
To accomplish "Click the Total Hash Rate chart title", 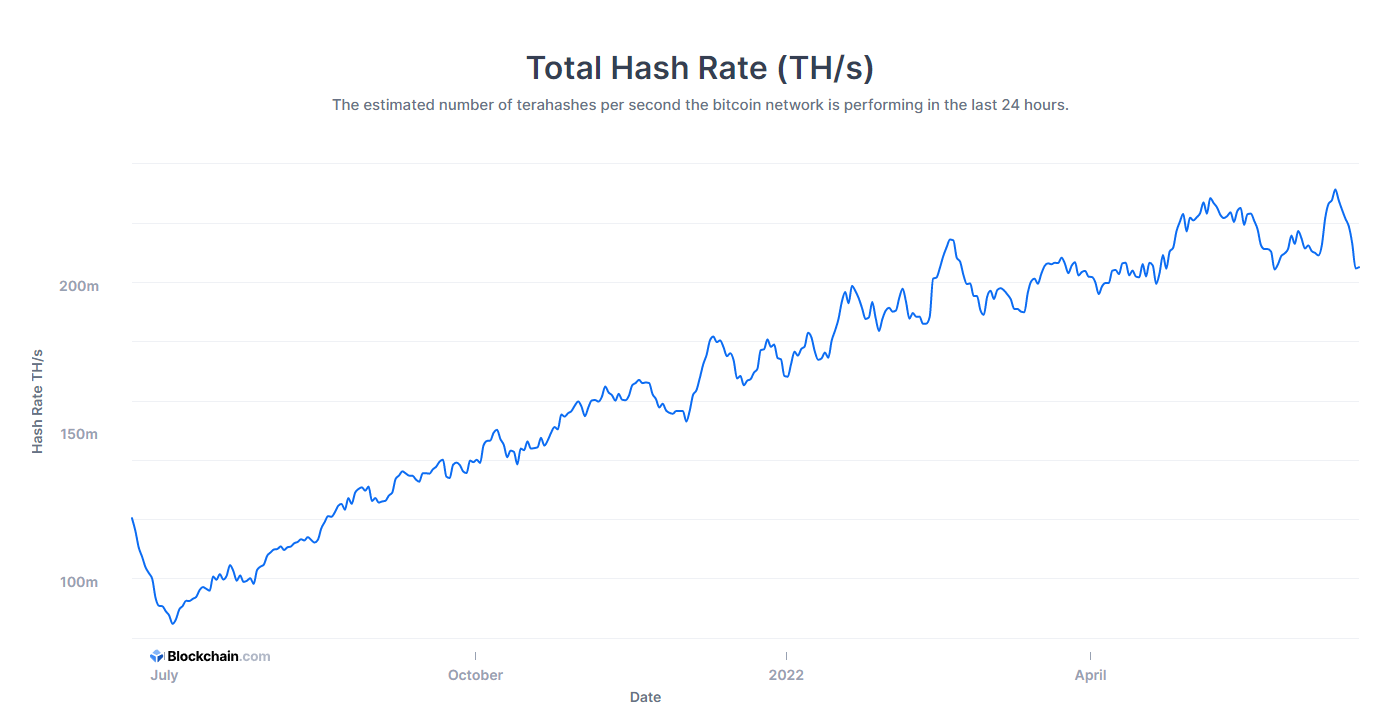I will click(700, 68).
